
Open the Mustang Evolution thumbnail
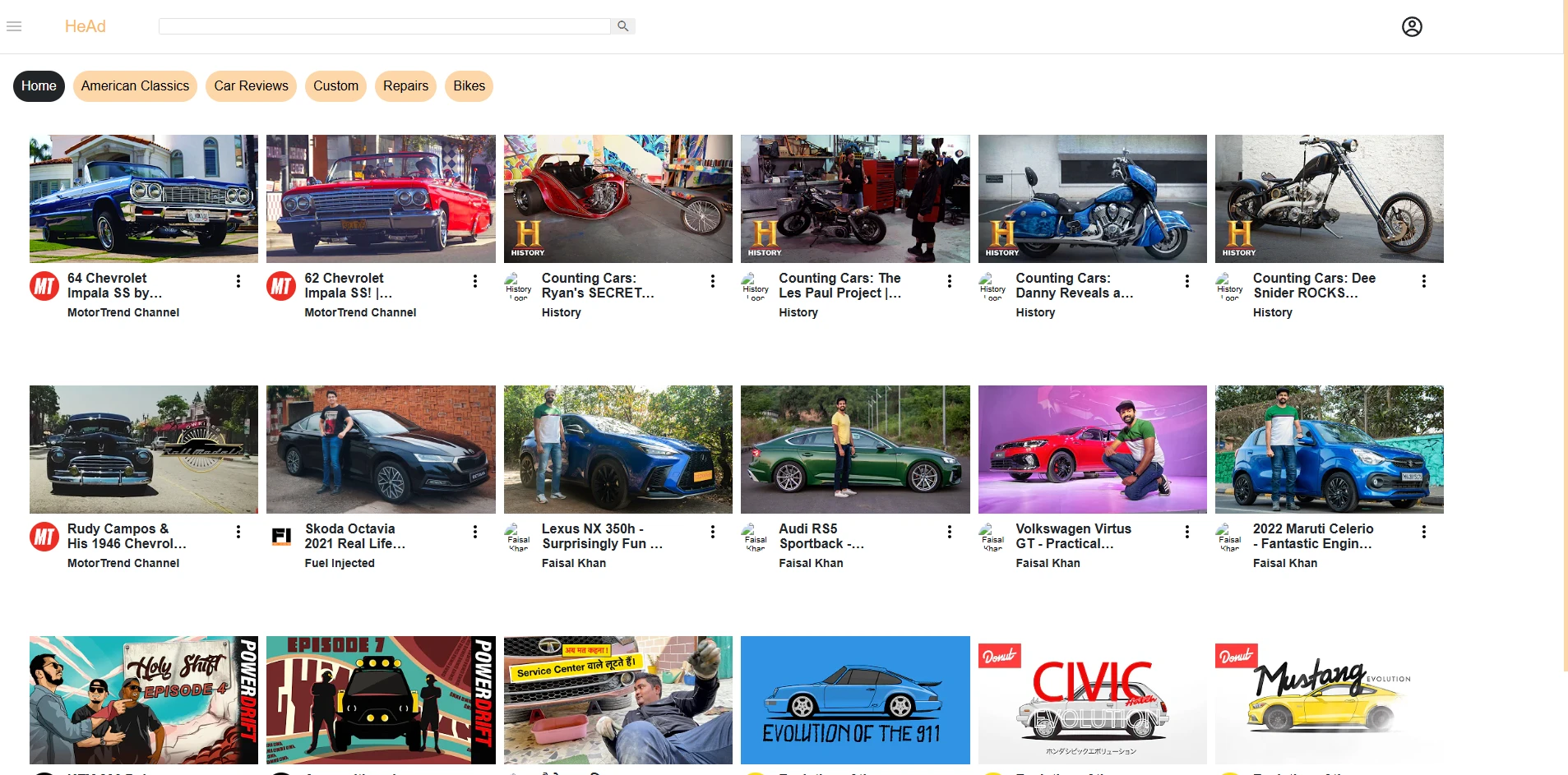[1330, 700]
